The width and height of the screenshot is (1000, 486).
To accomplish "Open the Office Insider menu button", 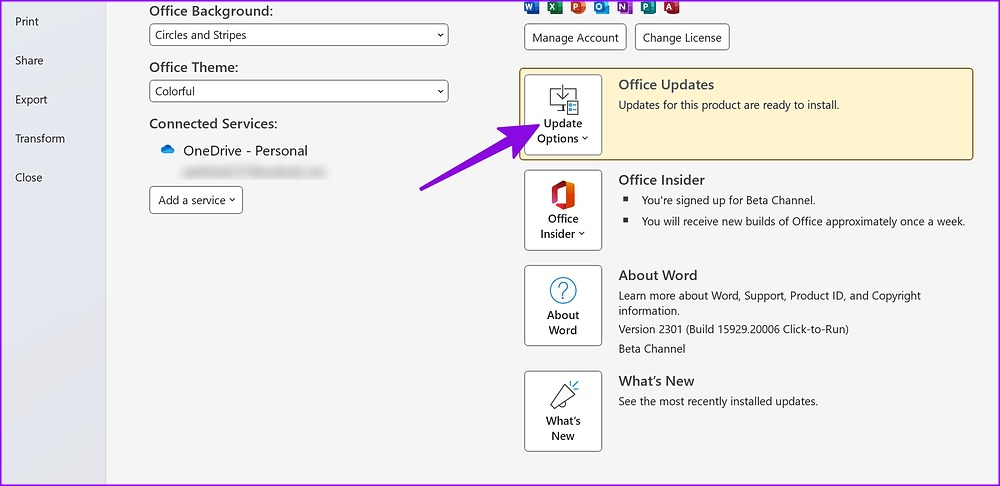I will tap(563, 210).
